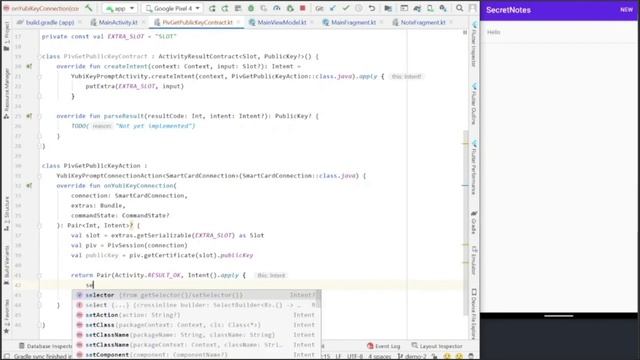Switch to build.gradle (app) tab

click(x=50, y=22)
